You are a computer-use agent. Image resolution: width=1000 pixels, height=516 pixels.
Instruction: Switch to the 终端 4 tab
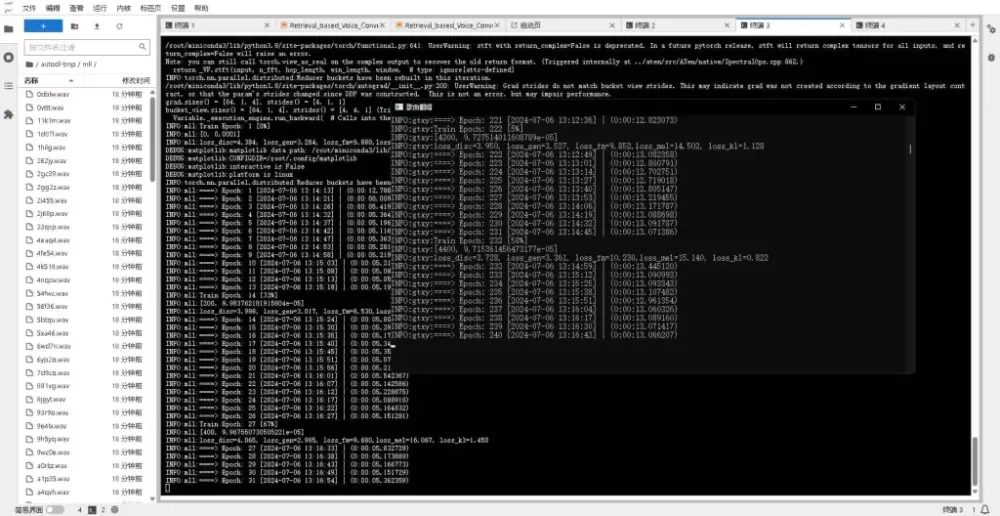(909, 26)
